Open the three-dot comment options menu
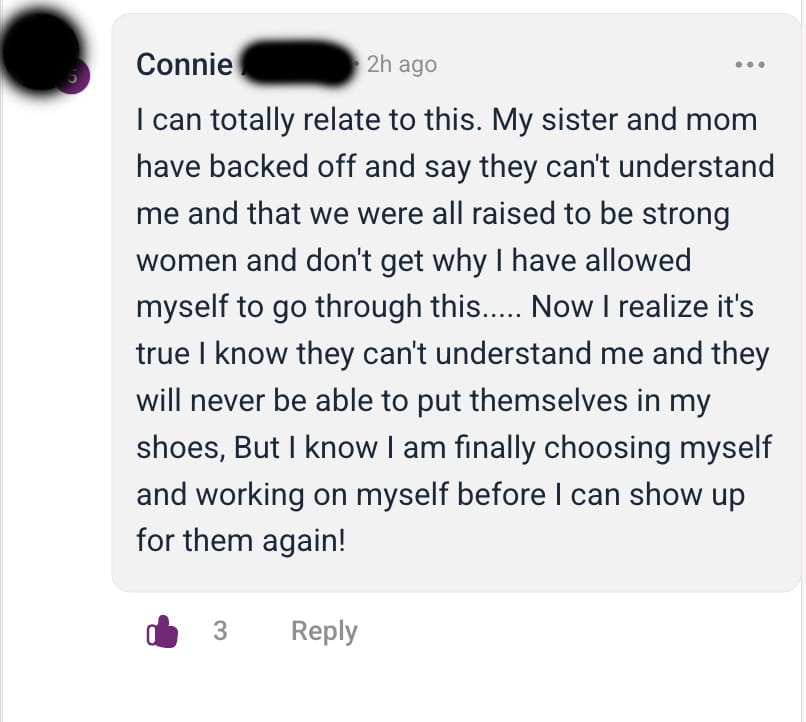The image size is (806, 722). tap(749, 65)
